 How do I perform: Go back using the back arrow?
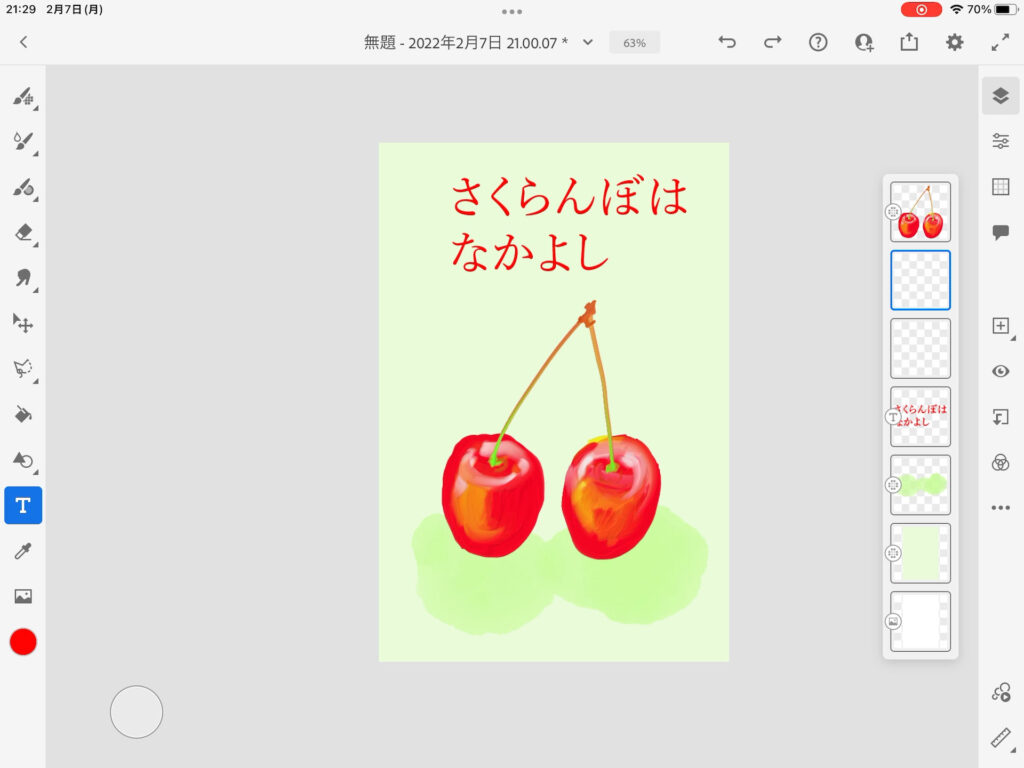point(24,42)
